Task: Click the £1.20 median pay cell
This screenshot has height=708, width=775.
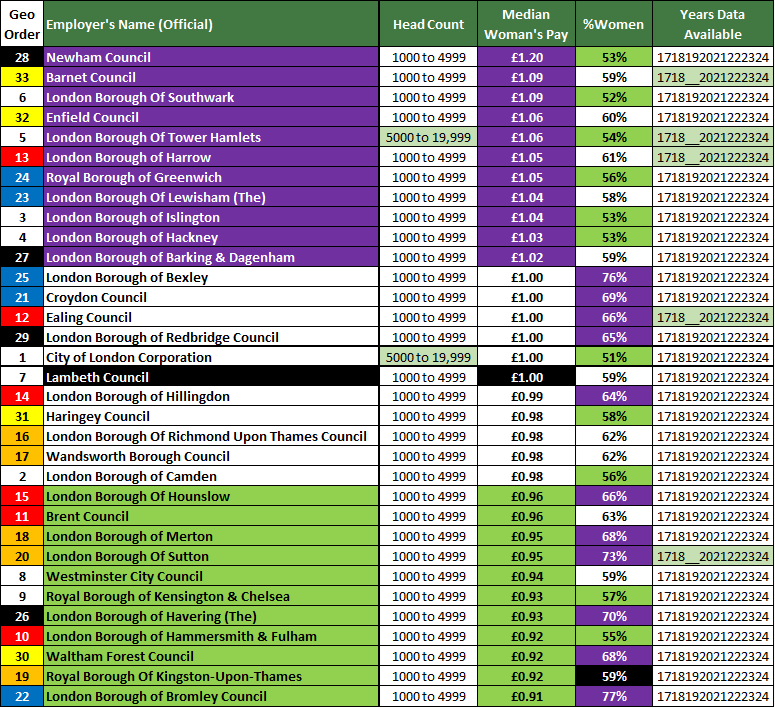Action: (527, 57)
